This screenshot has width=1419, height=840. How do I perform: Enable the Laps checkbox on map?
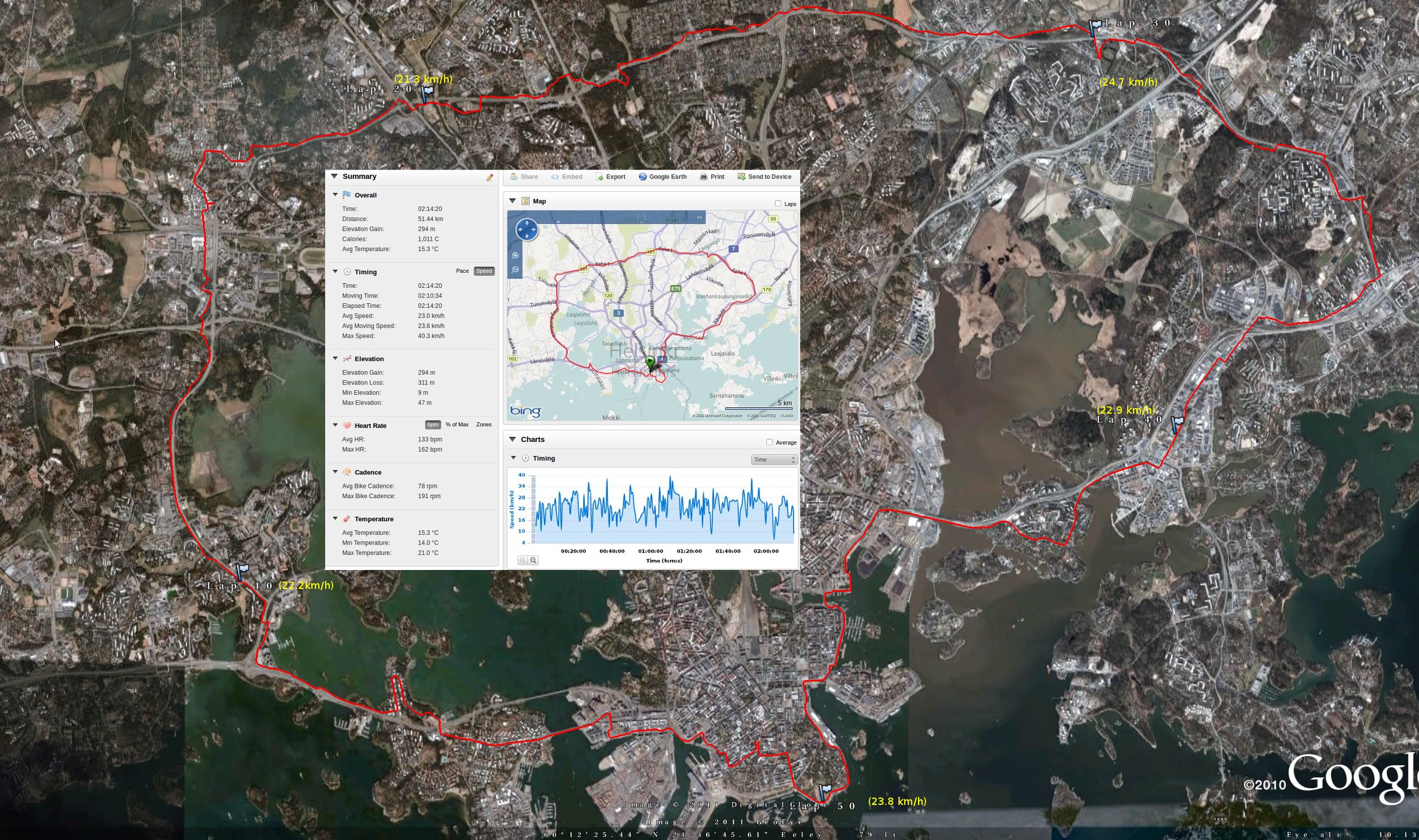(x=778, y=203)
